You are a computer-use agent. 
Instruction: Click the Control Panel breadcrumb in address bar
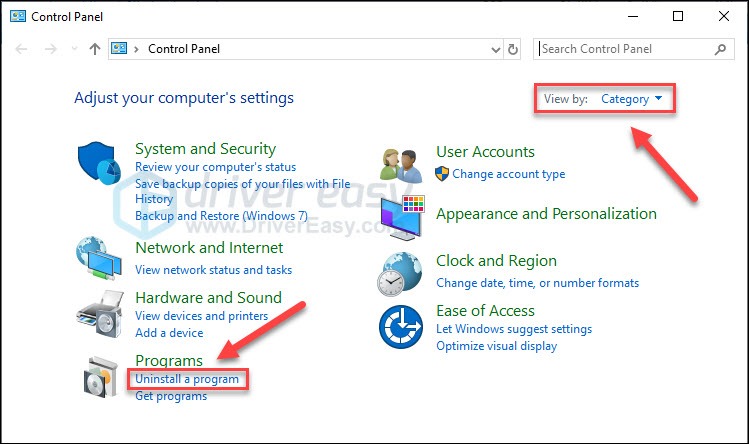[184, 48]
